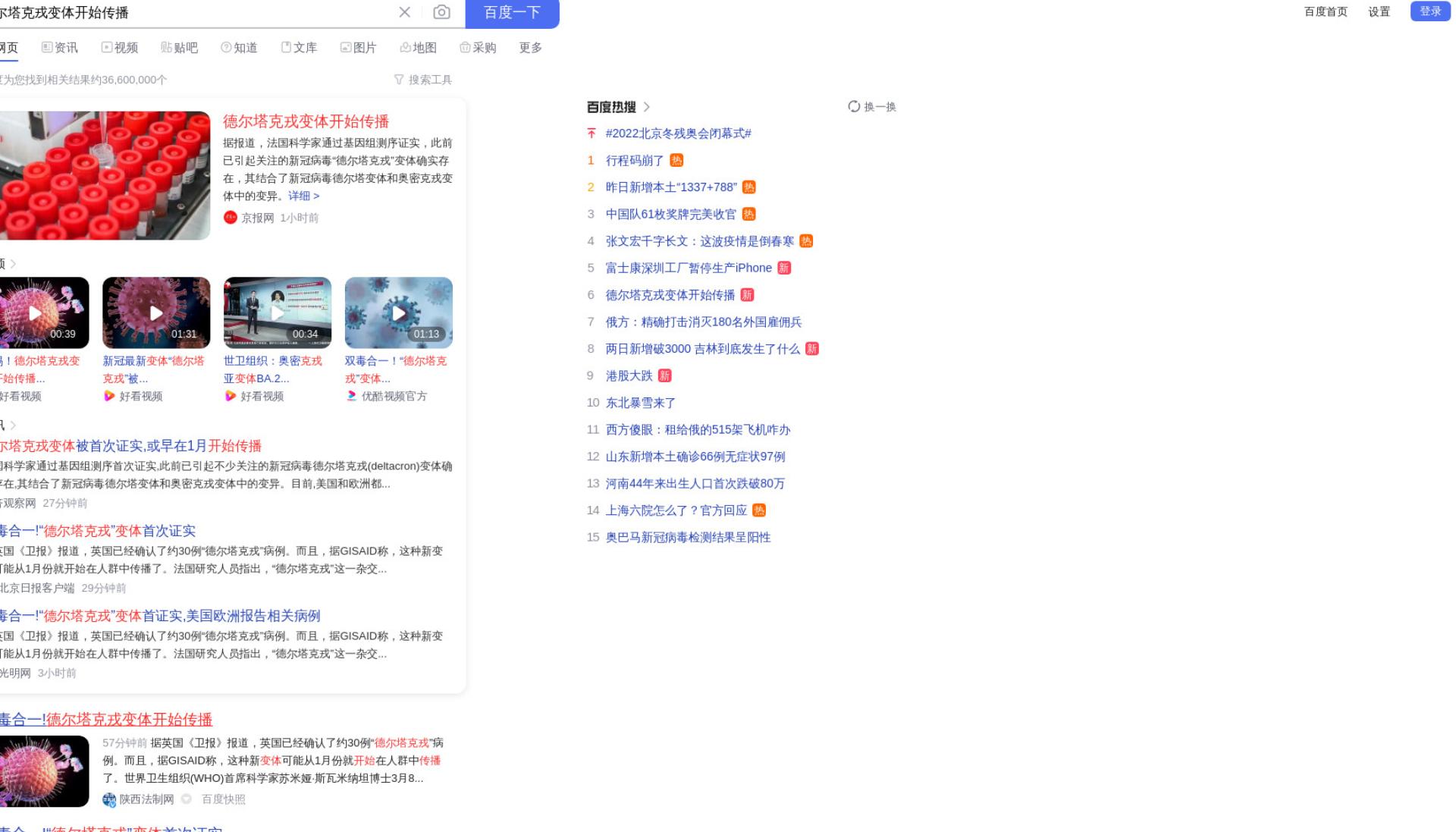Image resolution: width=1456 pixels, height=832 pixels.
Task: Focus the search input field
Action: tap(197, 13)
